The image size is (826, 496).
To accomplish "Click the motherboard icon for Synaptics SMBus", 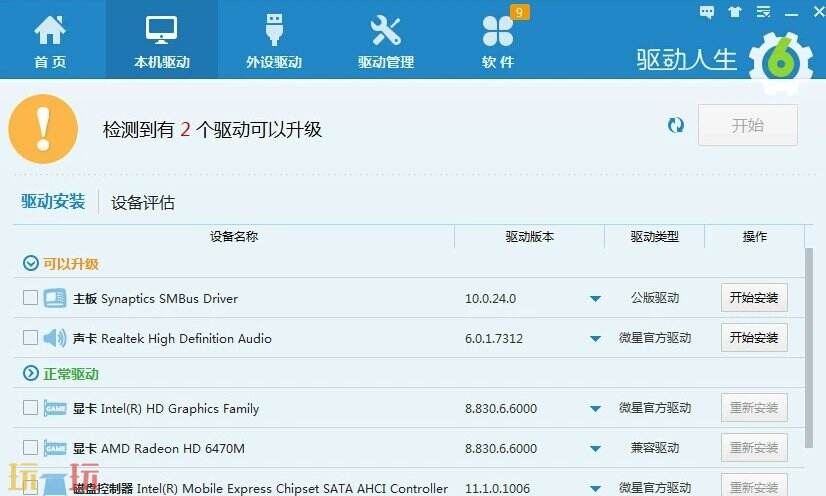I will 55,298.
